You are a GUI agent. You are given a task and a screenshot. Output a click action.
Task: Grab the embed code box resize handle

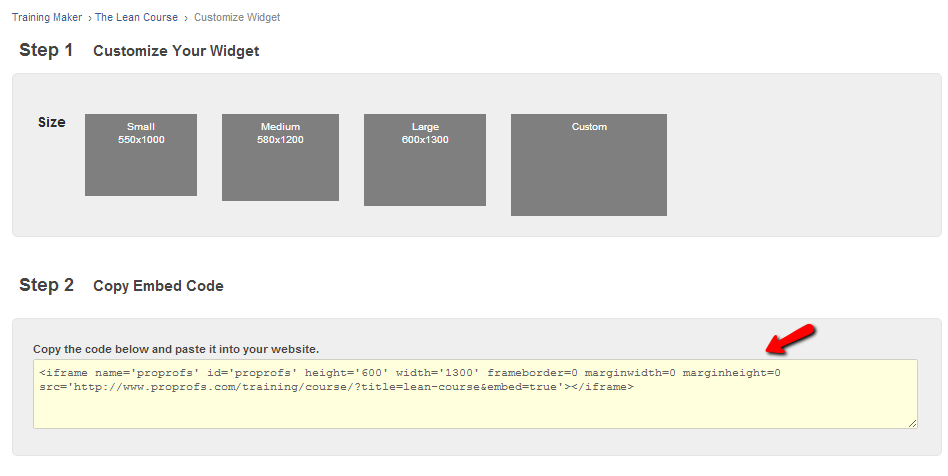[x=912, y=424]
